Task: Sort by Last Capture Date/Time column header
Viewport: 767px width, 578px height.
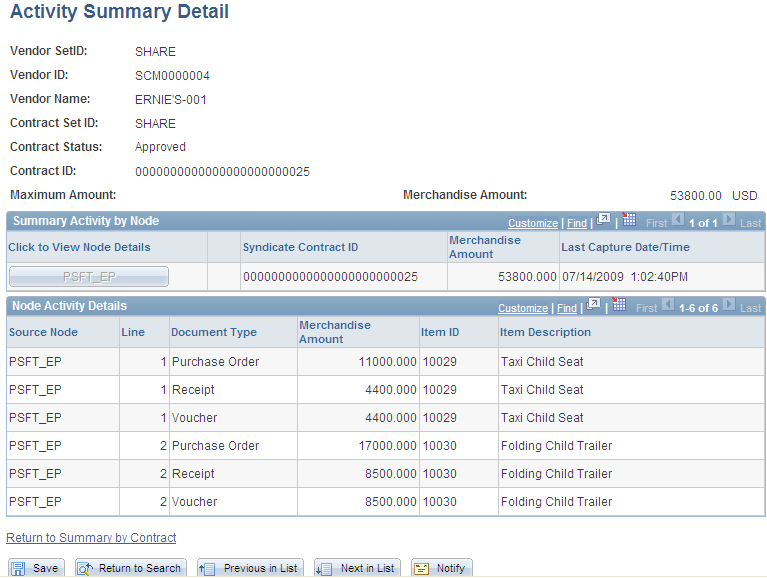Action: 625,247
